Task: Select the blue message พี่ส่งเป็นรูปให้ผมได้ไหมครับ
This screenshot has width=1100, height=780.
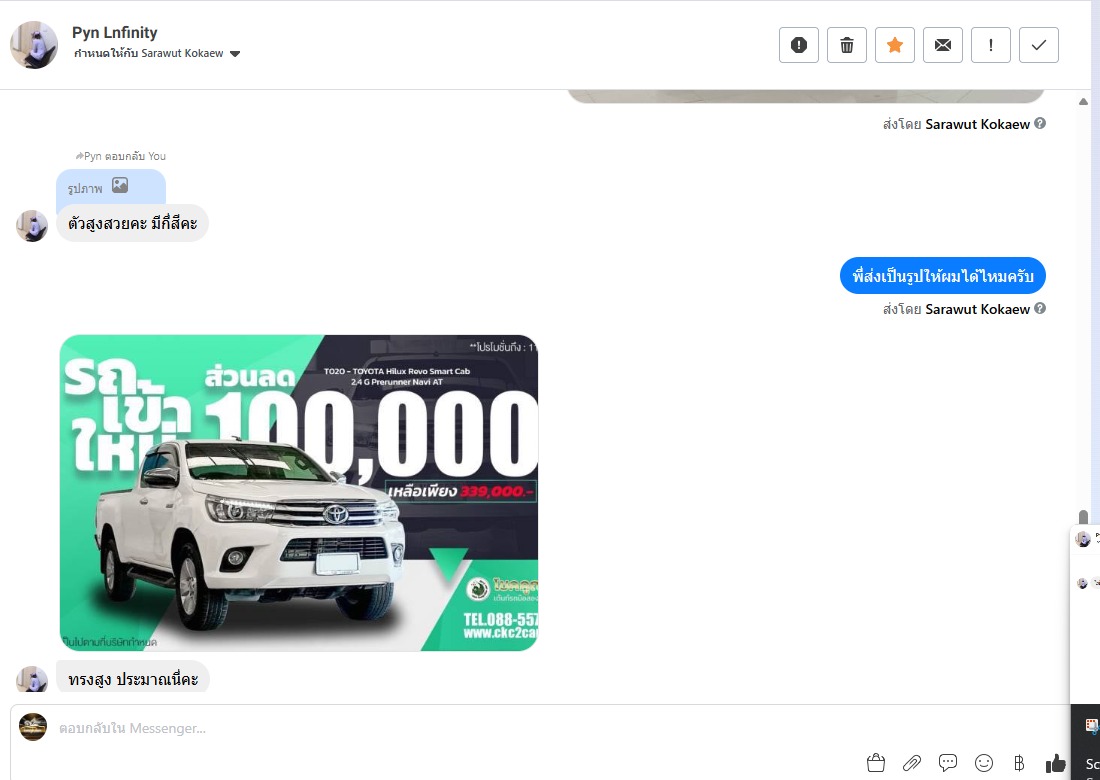Action: [x=942, y=276]
